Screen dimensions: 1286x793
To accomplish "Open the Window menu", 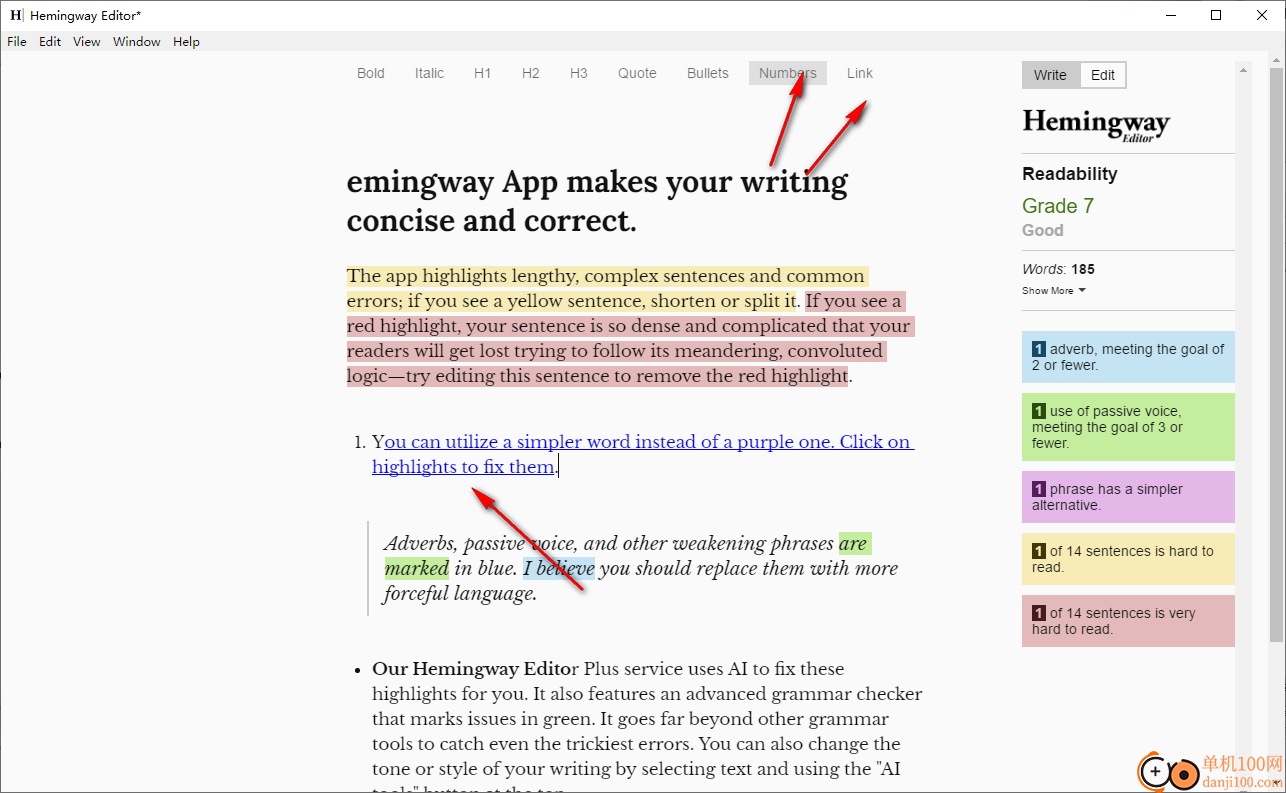I will [137, 42].
